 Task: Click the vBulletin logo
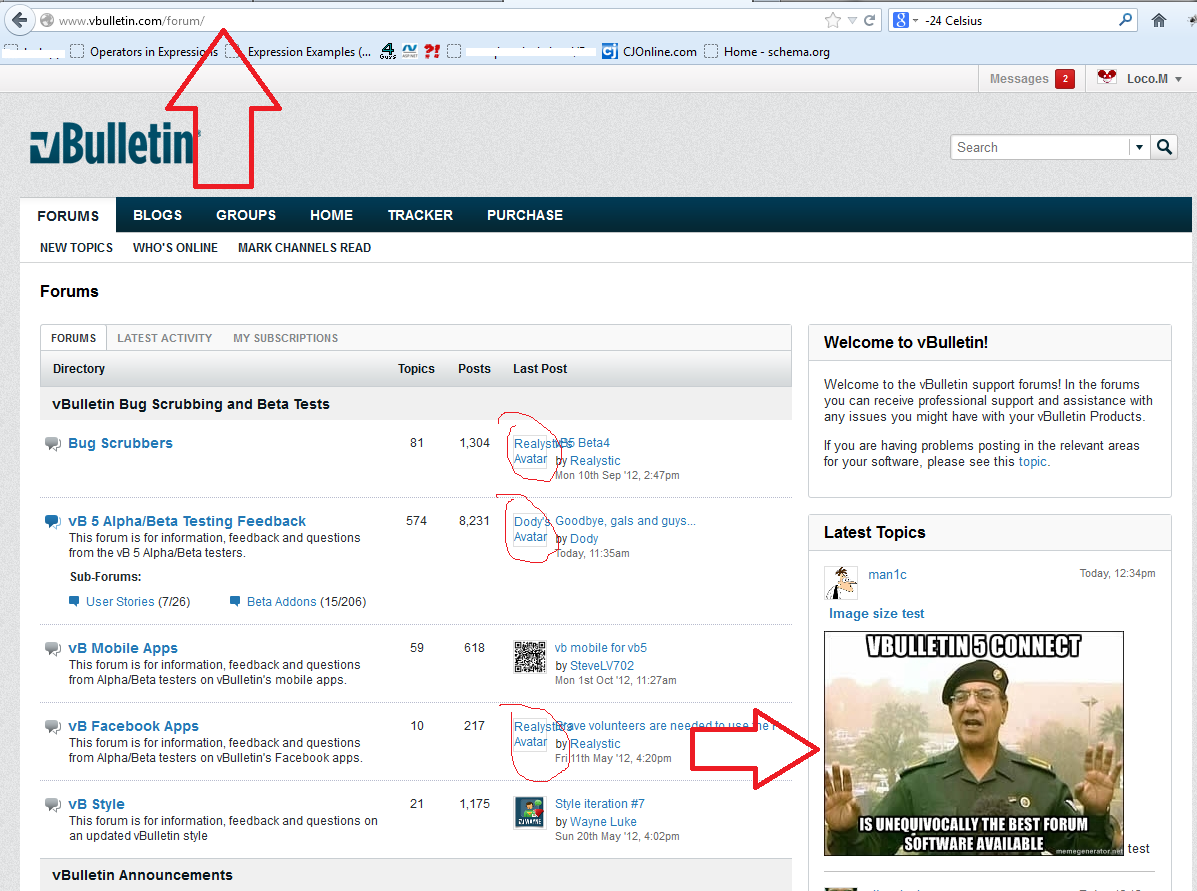click(114, 143)
